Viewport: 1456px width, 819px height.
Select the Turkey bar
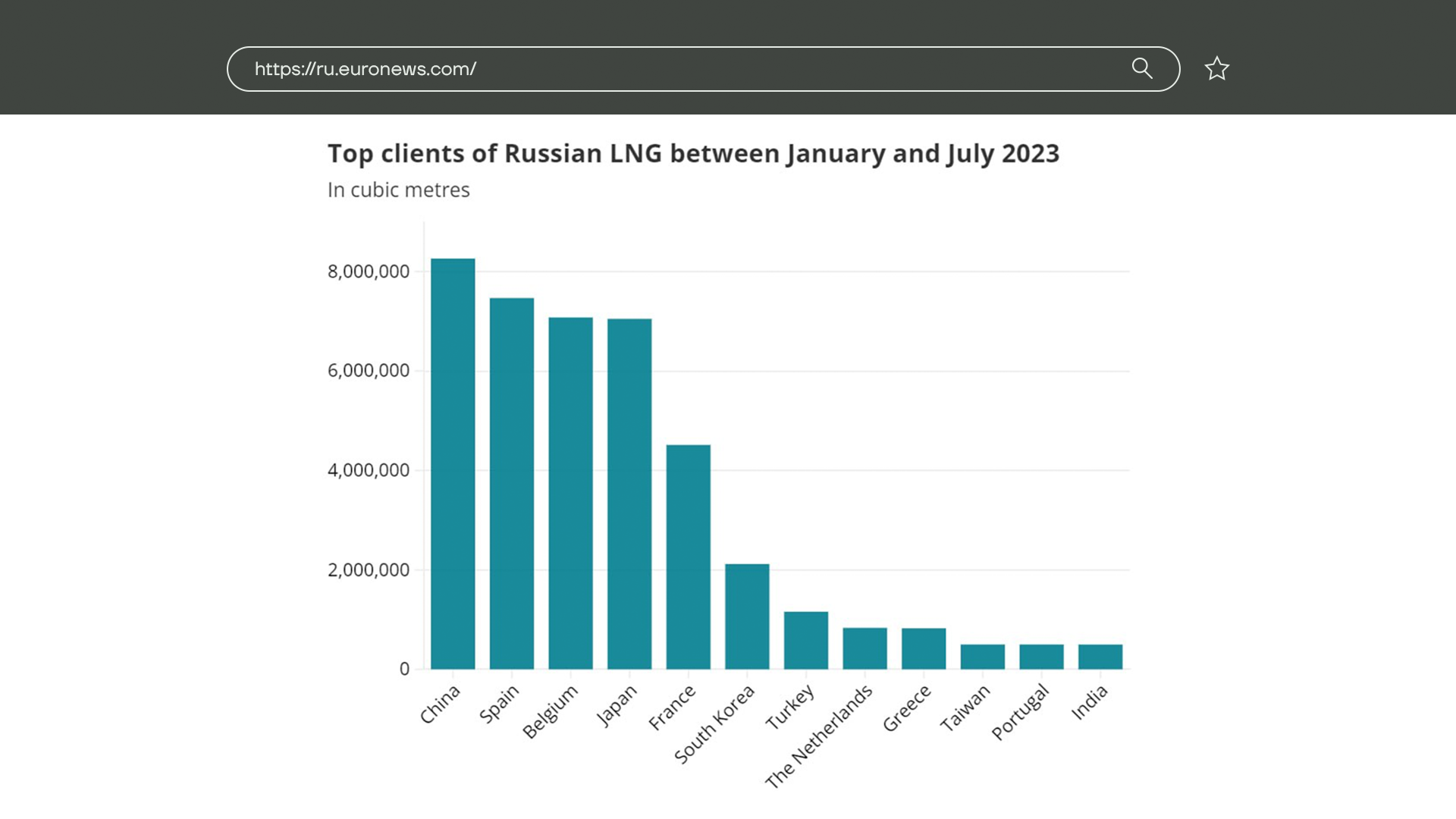point(805,640)
